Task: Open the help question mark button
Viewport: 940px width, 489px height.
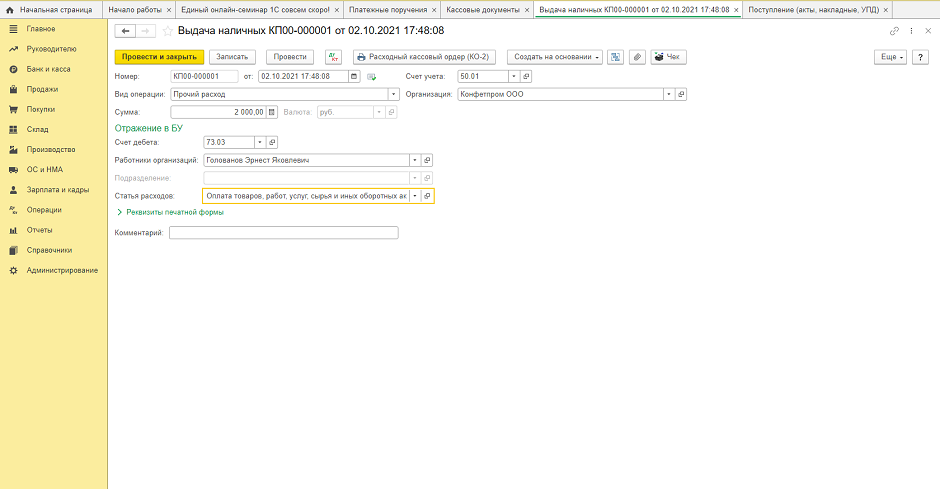Action: pyautogui.click(x=923, y=57)
